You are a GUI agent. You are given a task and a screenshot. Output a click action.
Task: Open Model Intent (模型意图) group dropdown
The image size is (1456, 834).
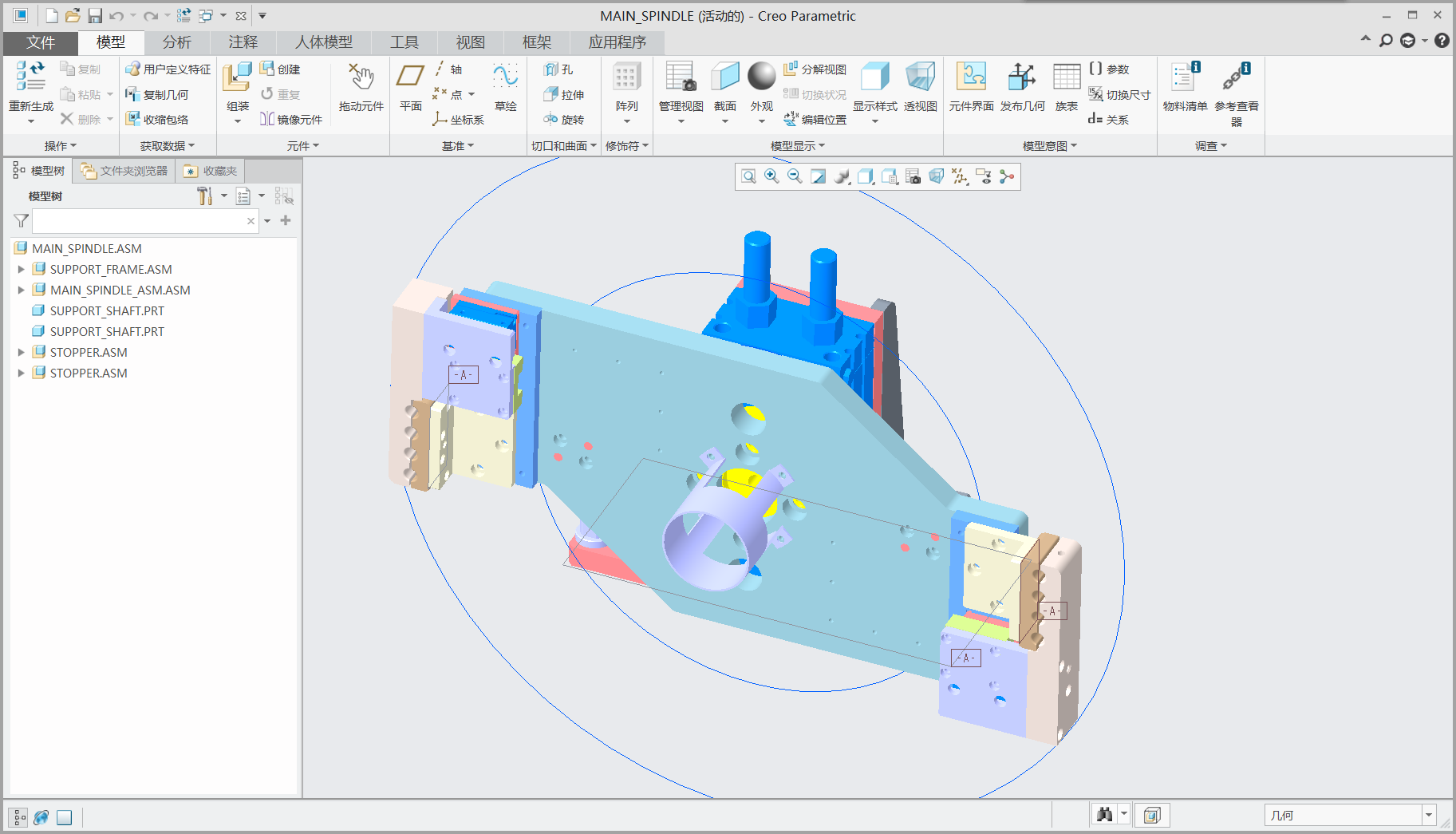(x=1050, y=146)
